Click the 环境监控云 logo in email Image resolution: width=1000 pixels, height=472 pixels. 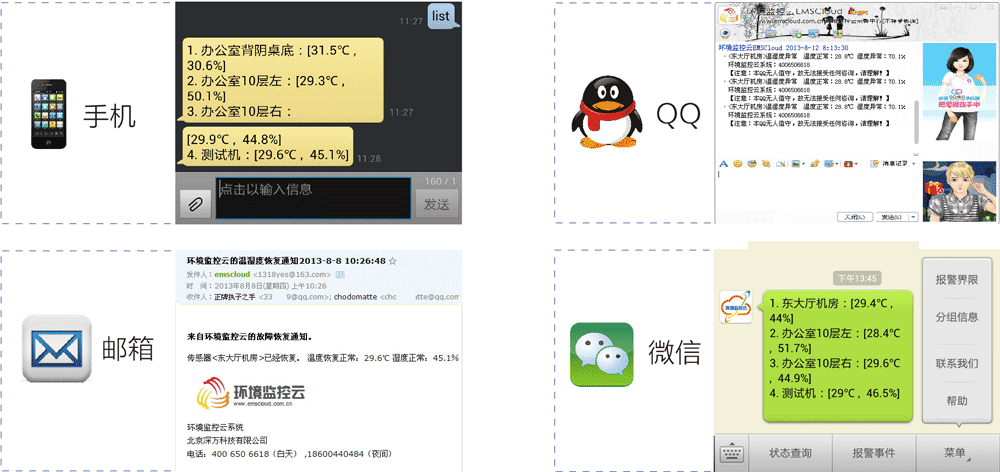(251, 393)
